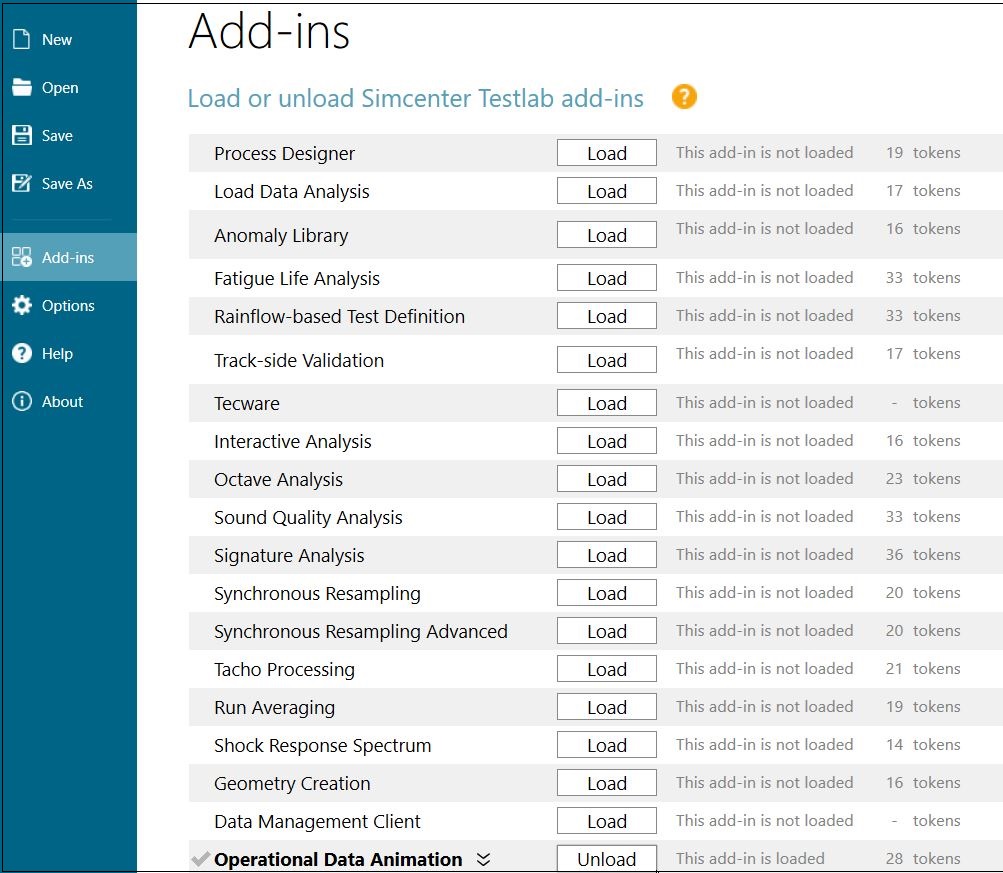Select the About menu item label
The image size is (1003, 873).
tap(62, 402)
